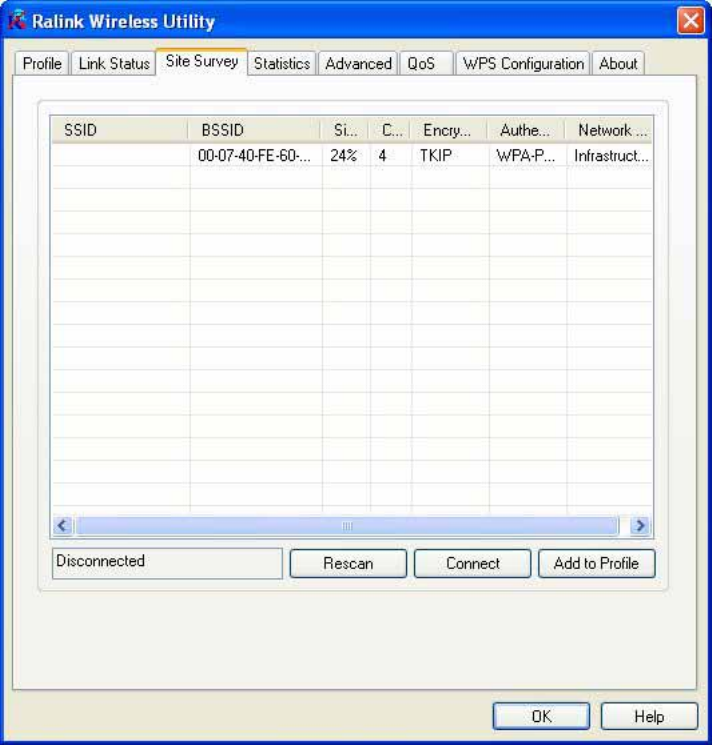Click the Si... signal column header
The image size is (712, 745).
(x=345, y=130)
